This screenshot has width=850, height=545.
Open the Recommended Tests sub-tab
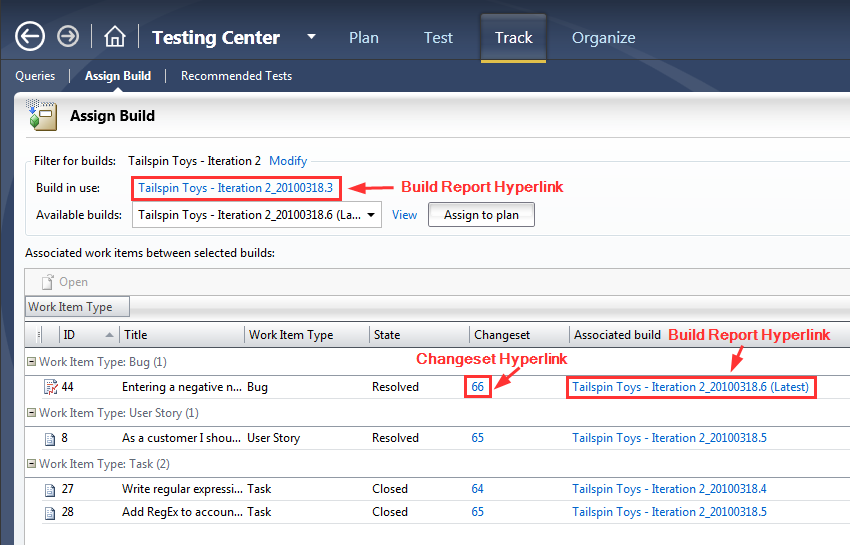[236, 76]
